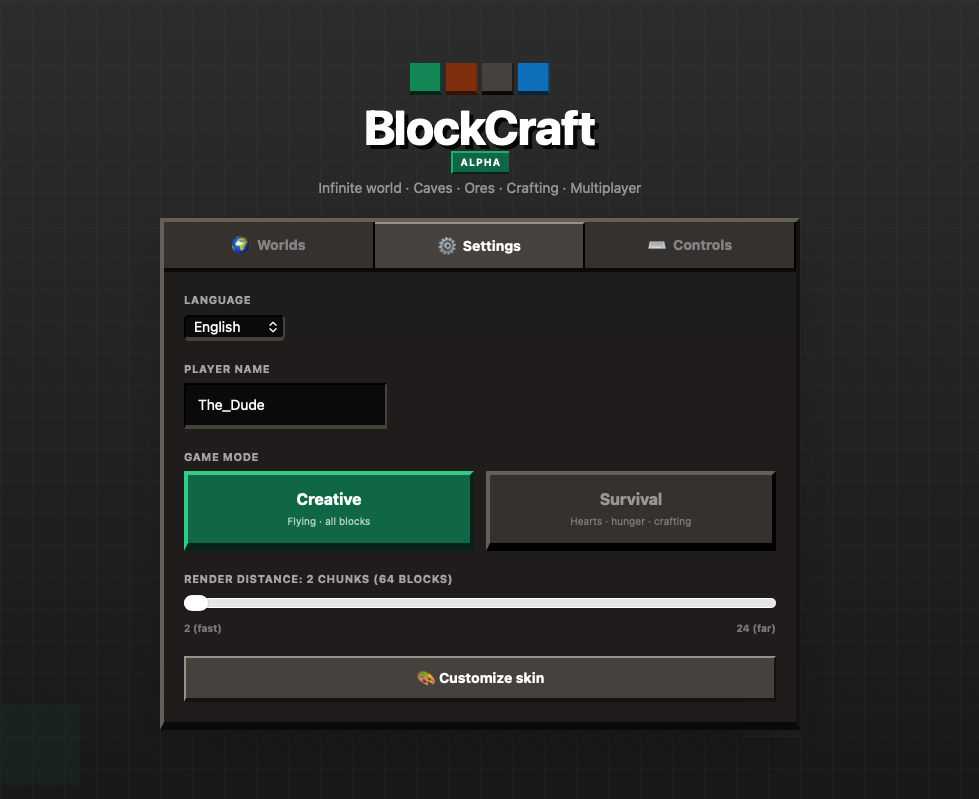This screenshot has height=799, width=979.
Task: Open the Worlds tab
Action: (x=269, y=245)
